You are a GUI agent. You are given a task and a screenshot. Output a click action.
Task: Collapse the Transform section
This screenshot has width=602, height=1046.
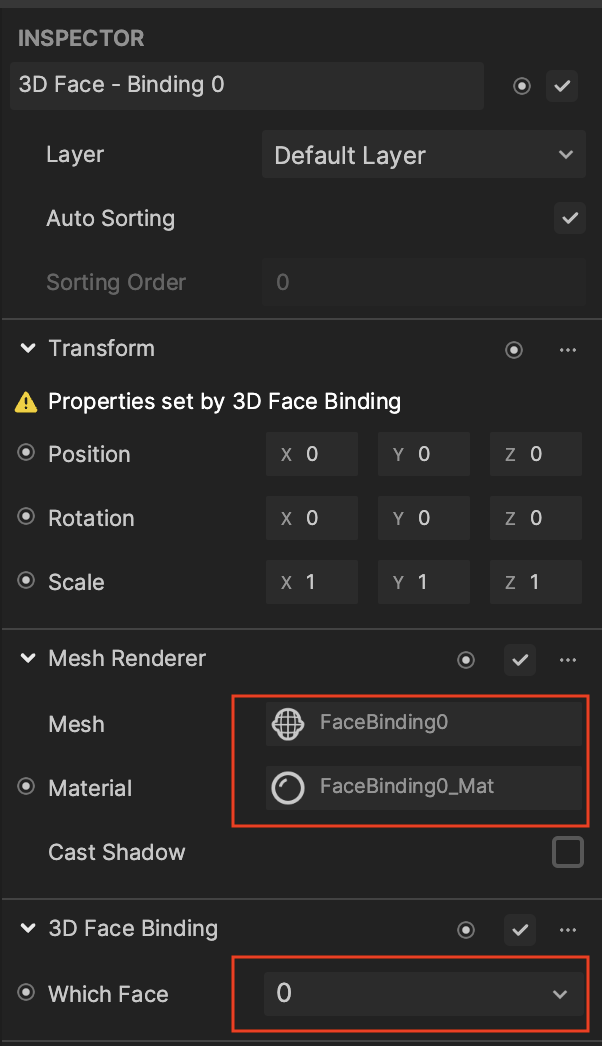(x=27, y=349)
